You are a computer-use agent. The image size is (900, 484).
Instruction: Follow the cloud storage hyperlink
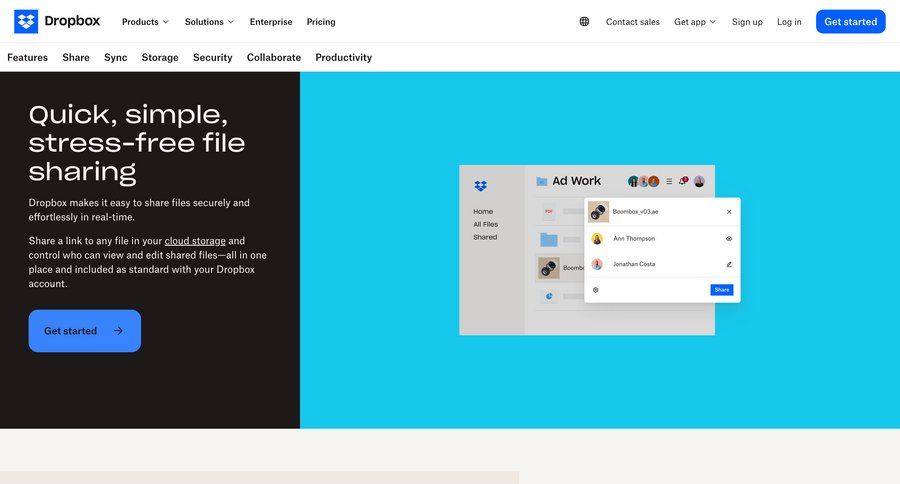195,241
